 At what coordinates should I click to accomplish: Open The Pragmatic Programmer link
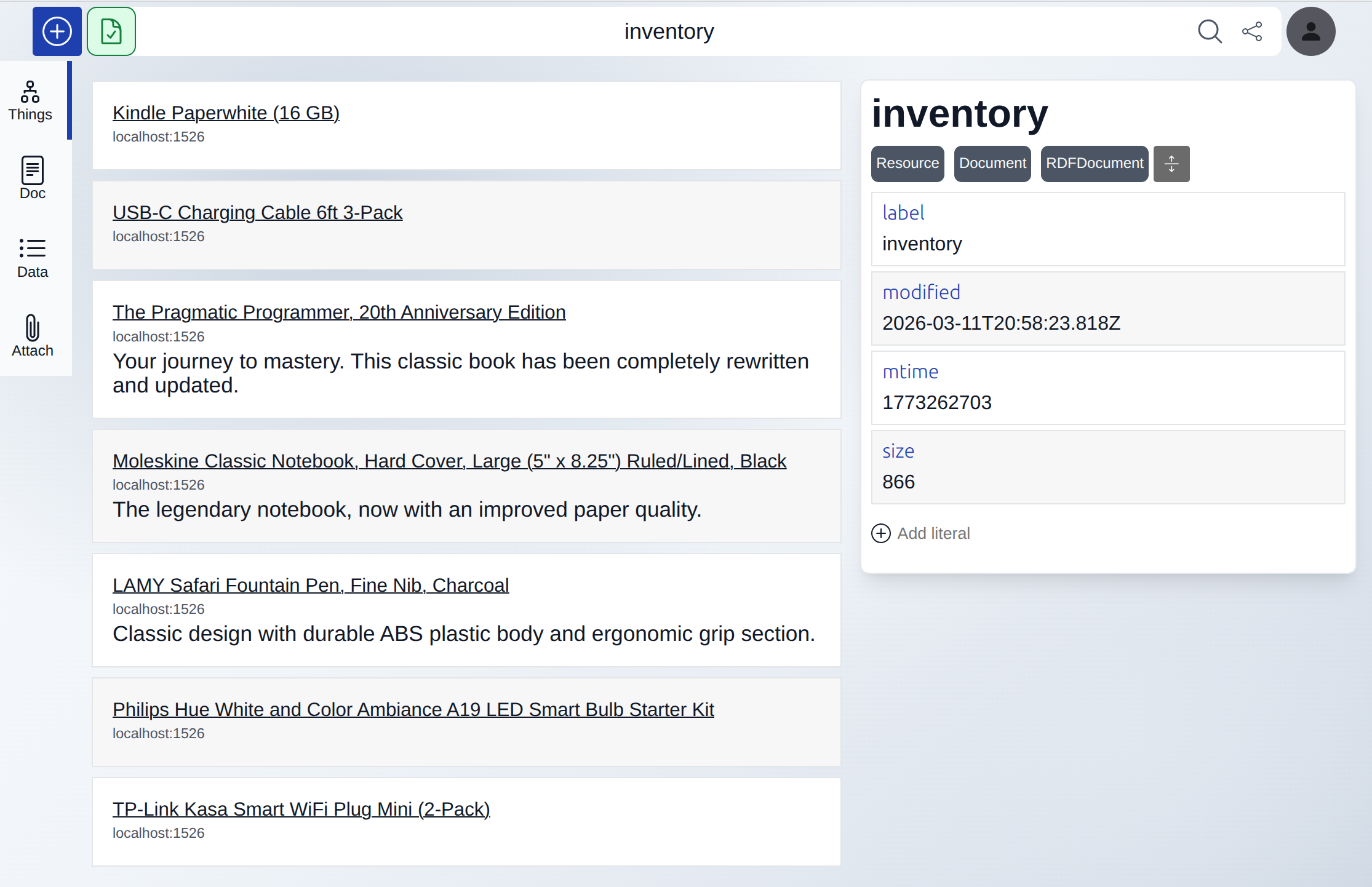click(339, 312)
